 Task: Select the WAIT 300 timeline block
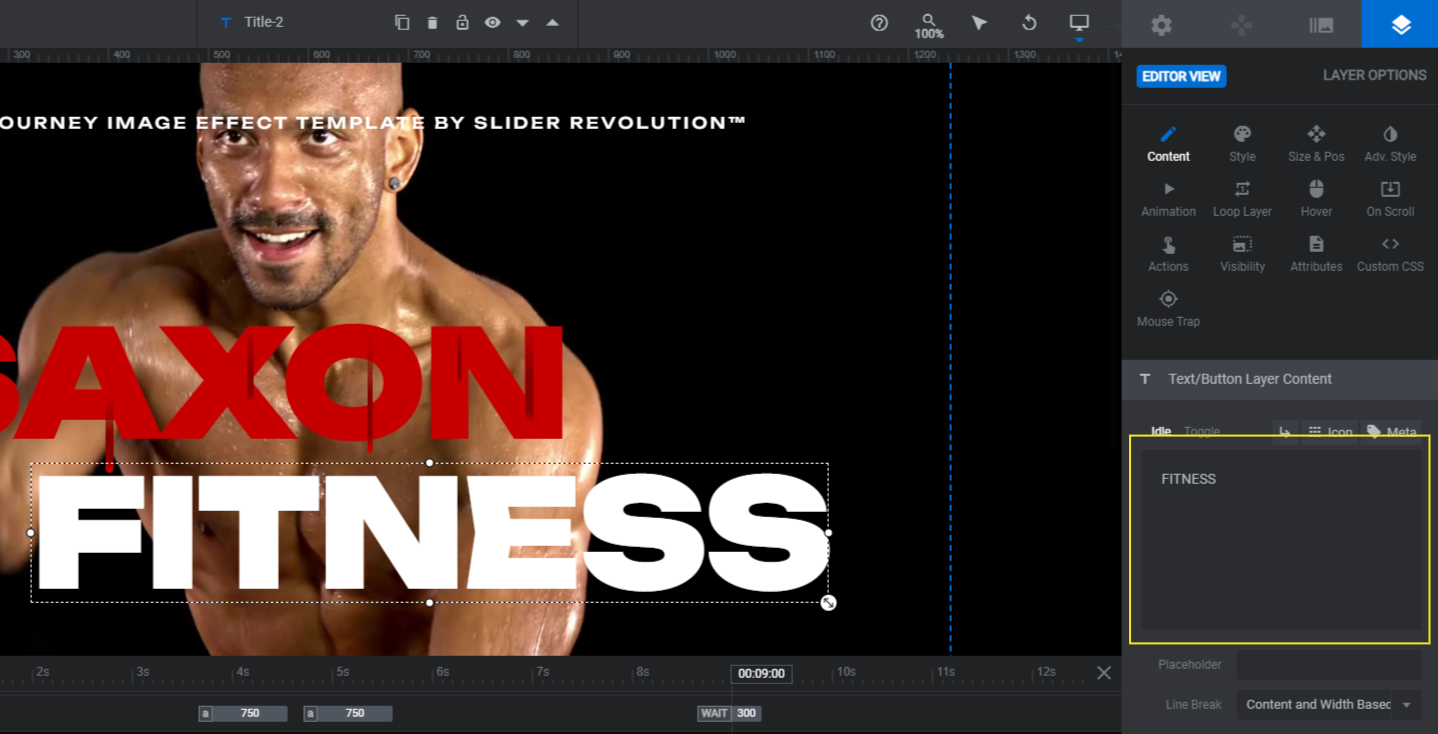pos(729,713)
